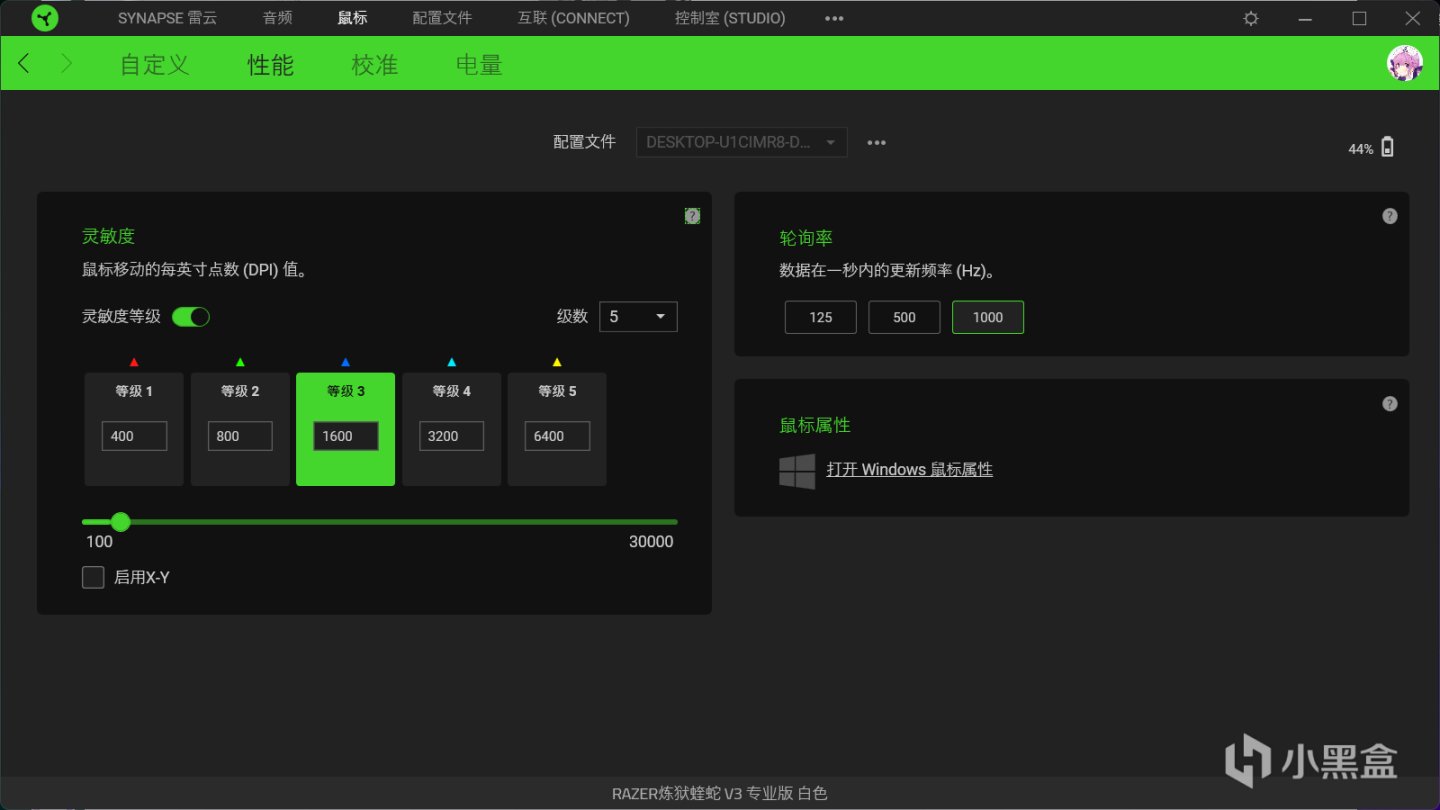This screenshot has height=810, width=1440.
Task: Open help for the 灵敏度 panel
Action: click(x=692, y=216)
